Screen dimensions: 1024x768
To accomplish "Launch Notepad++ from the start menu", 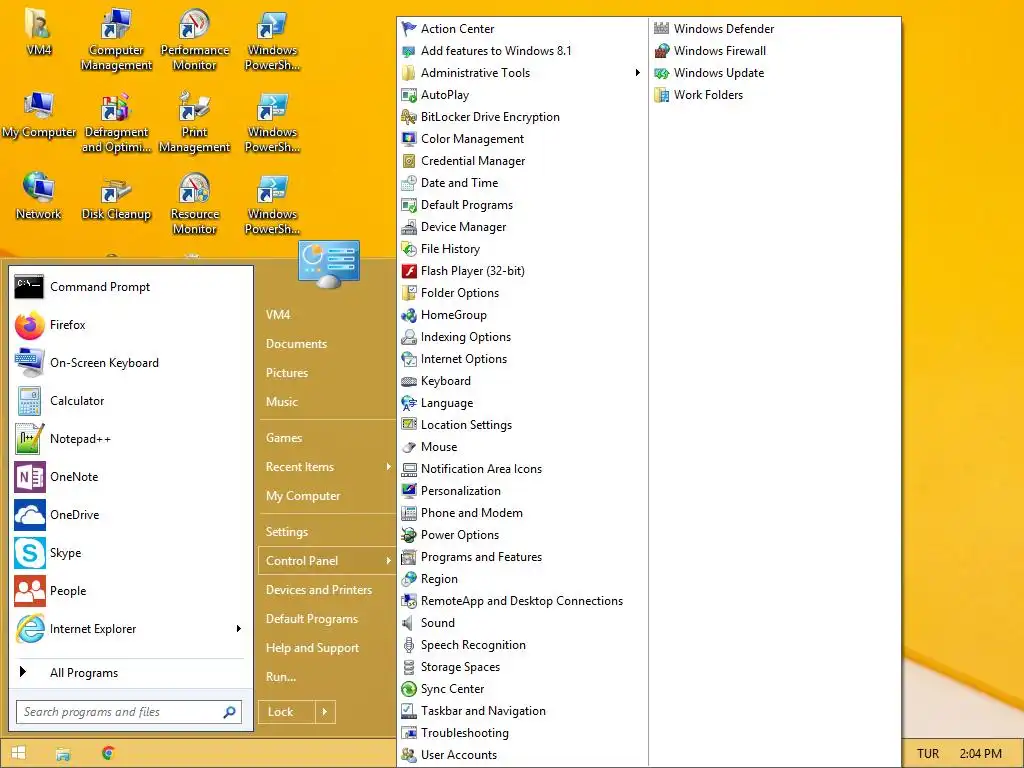I will (x=131, y=439).
